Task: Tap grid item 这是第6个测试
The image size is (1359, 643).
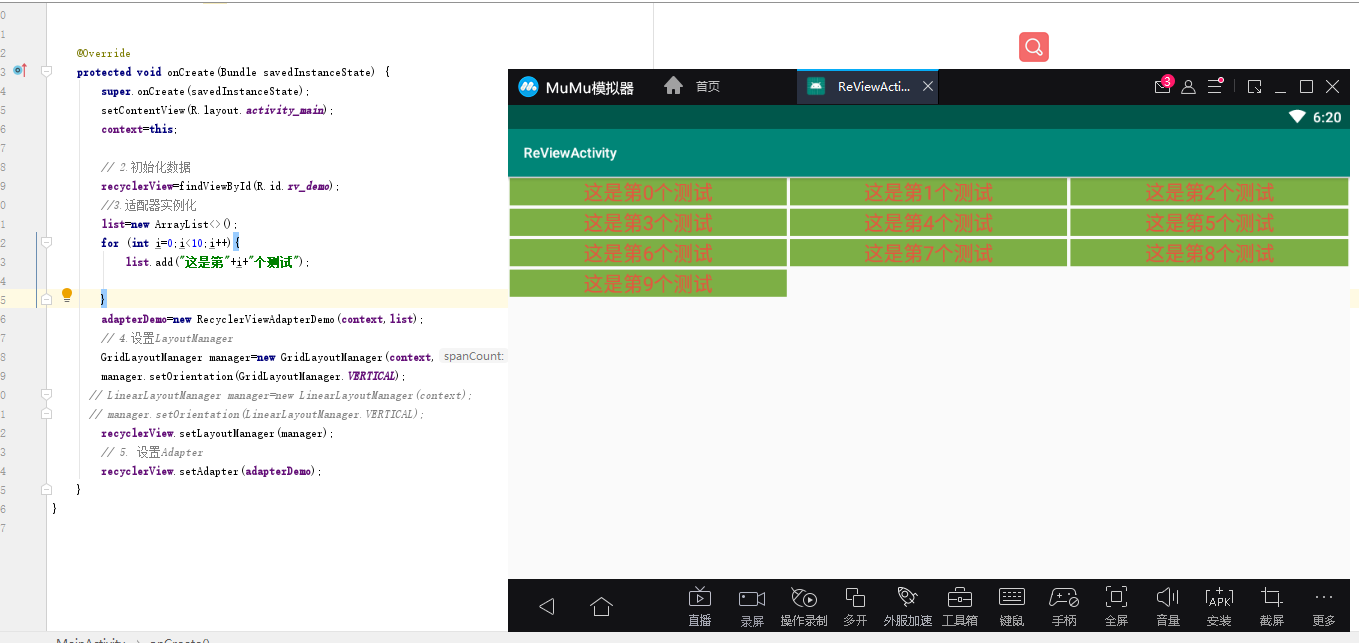Action: [x=648, y=253]
